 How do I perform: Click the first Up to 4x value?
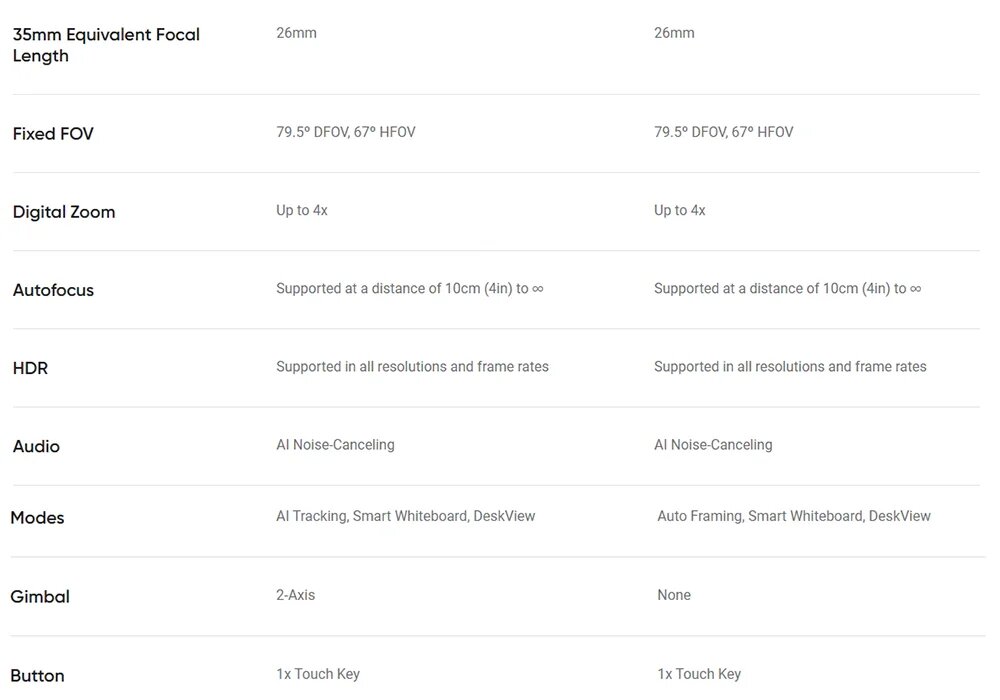[x=301, y=210]
